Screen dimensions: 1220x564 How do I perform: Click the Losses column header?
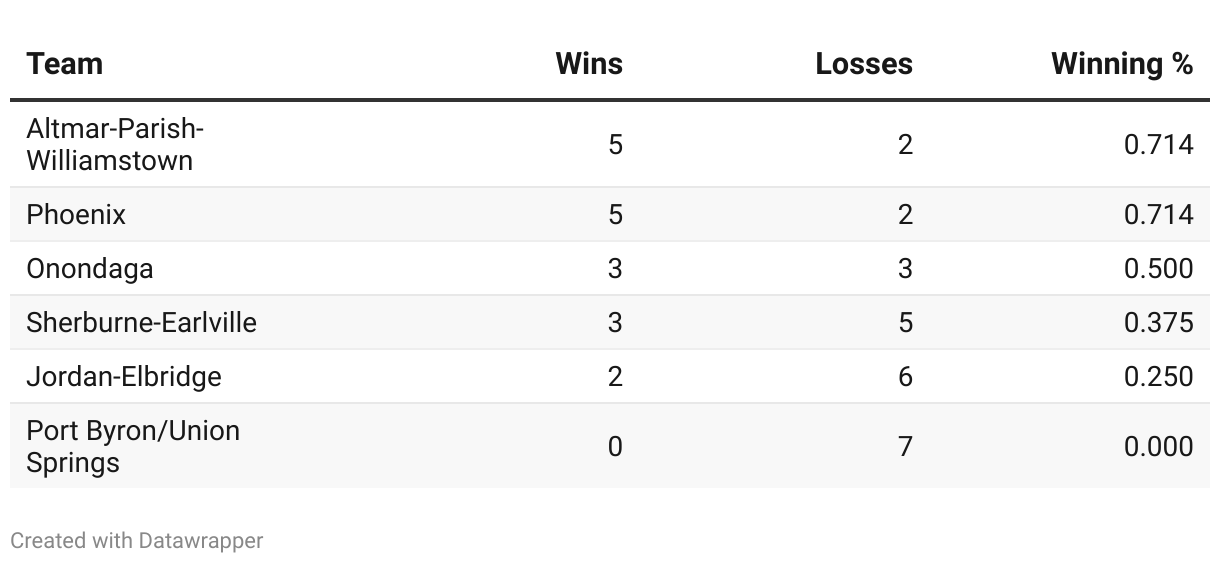pos(864,64)
